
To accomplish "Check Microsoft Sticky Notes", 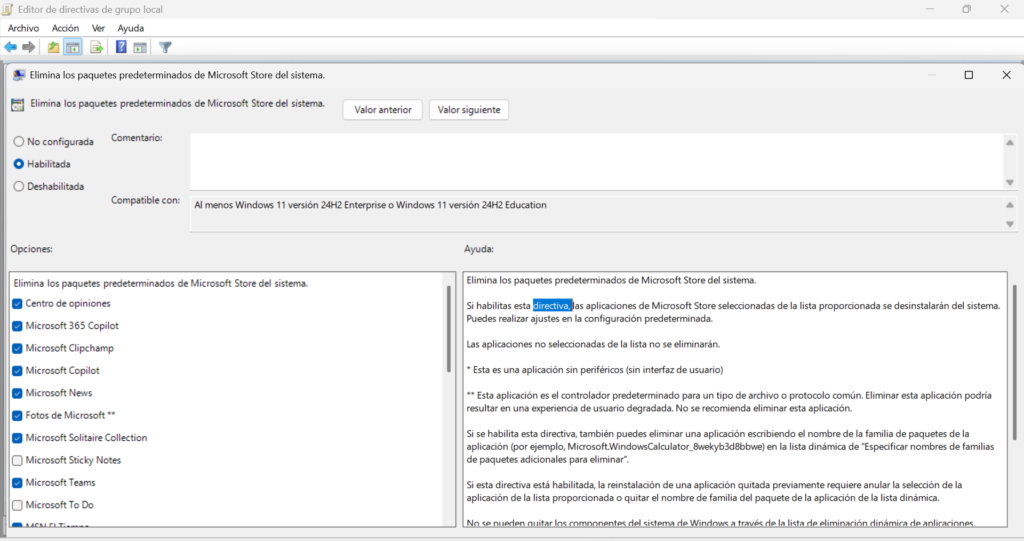I will (18, 461).
